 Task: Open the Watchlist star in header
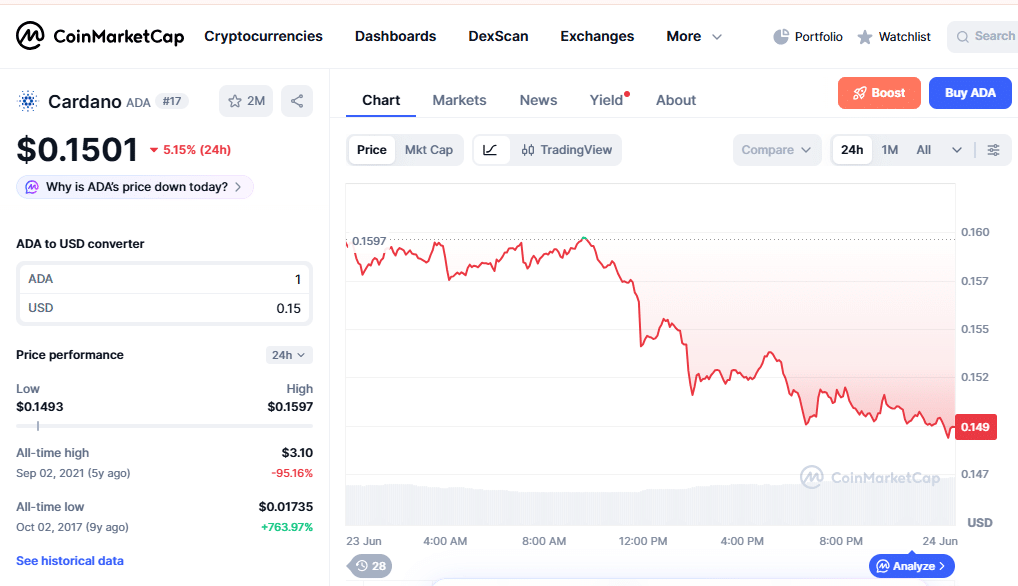click(x=865, y=37)
